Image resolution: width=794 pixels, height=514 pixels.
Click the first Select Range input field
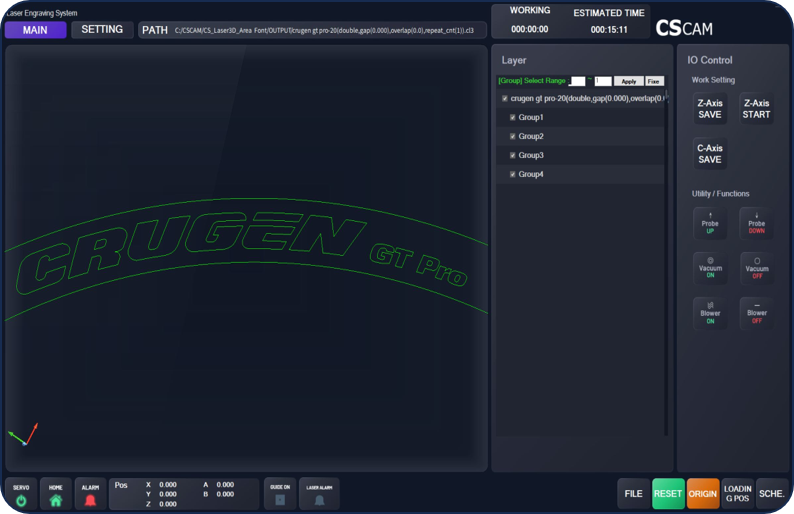coord(577,81)
